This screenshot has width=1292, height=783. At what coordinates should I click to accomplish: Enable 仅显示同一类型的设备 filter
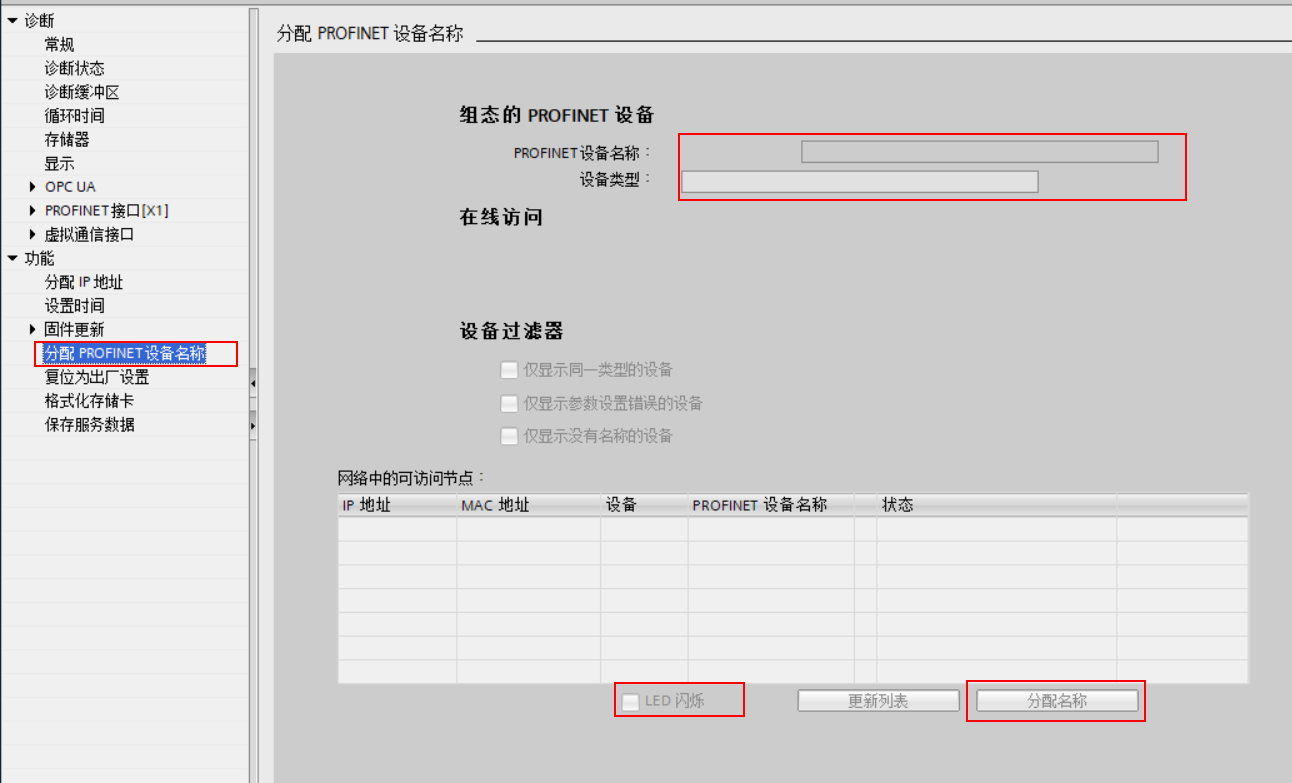pyautogui.click(x=509, y=370)
